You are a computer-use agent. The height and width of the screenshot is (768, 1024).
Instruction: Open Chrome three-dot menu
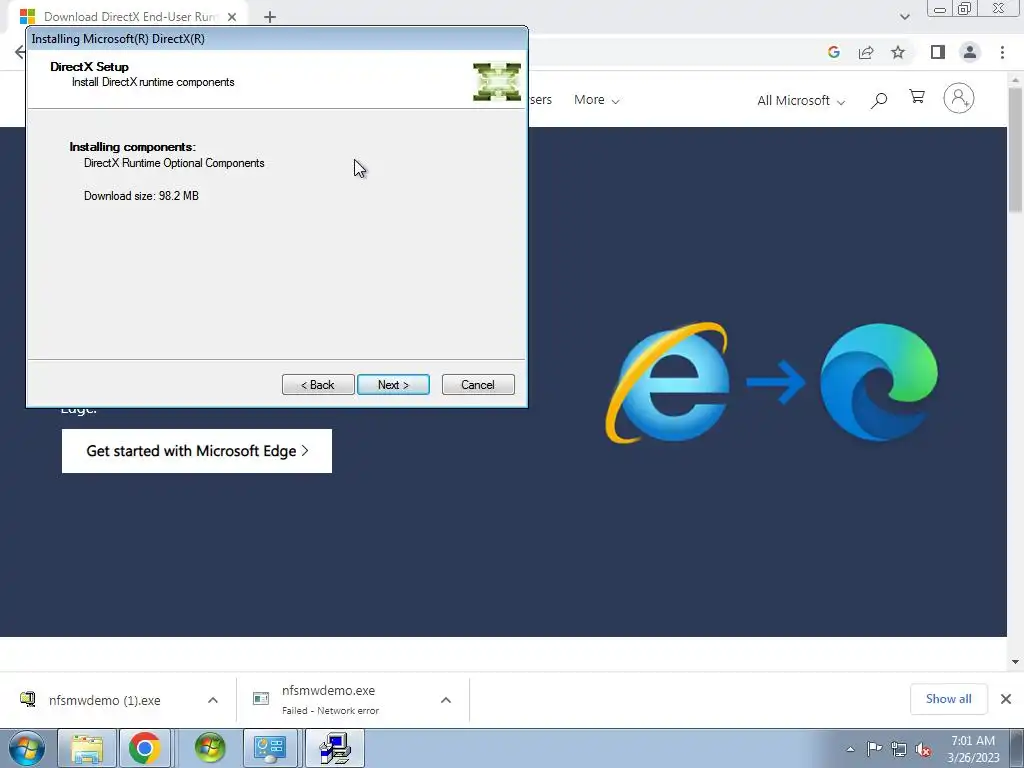click(x=1002, y=52)
